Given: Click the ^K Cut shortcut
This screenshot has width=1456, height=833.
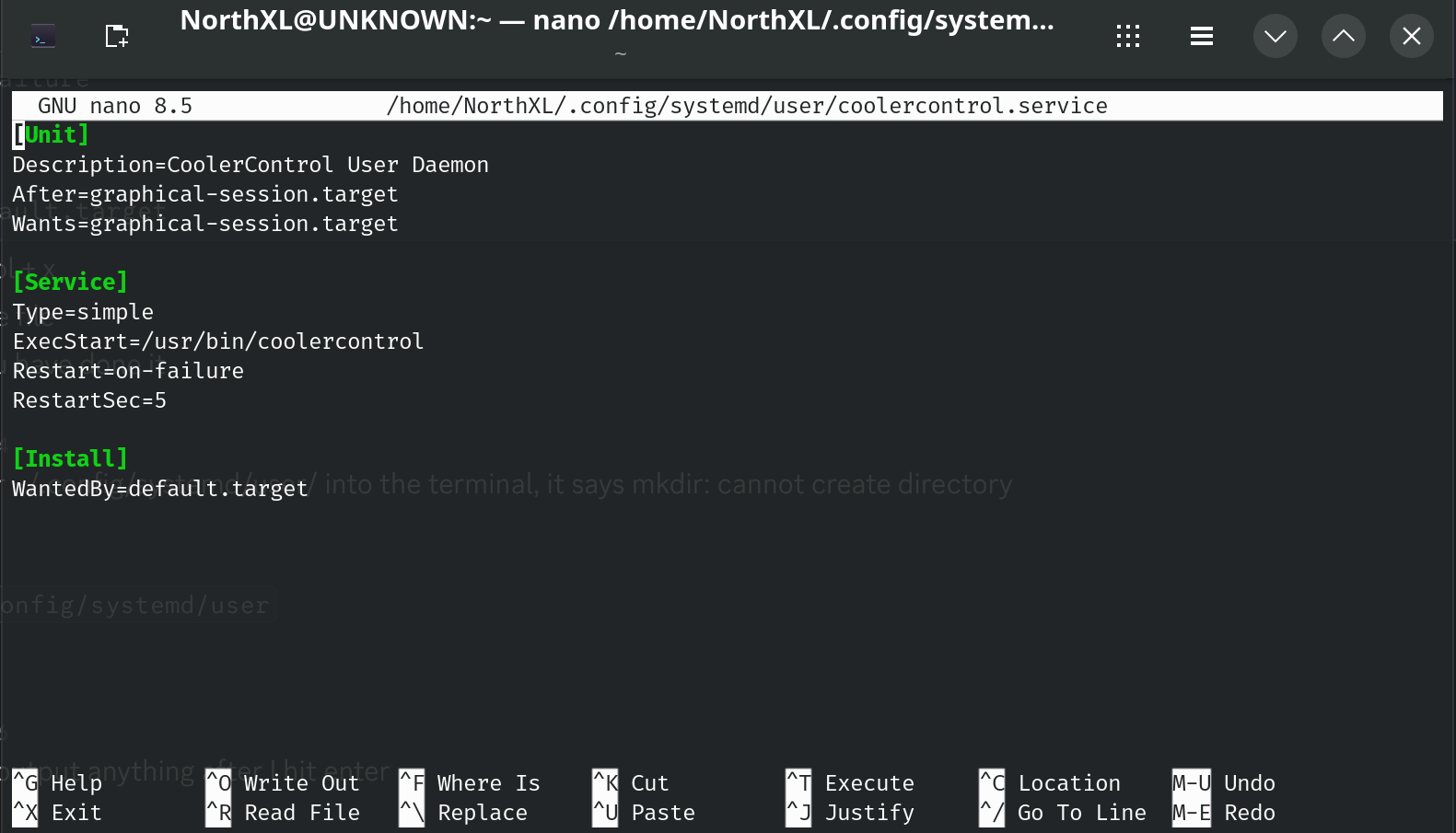Looking at the screenshot, I should pyautogui.click(x=631, y=783).
